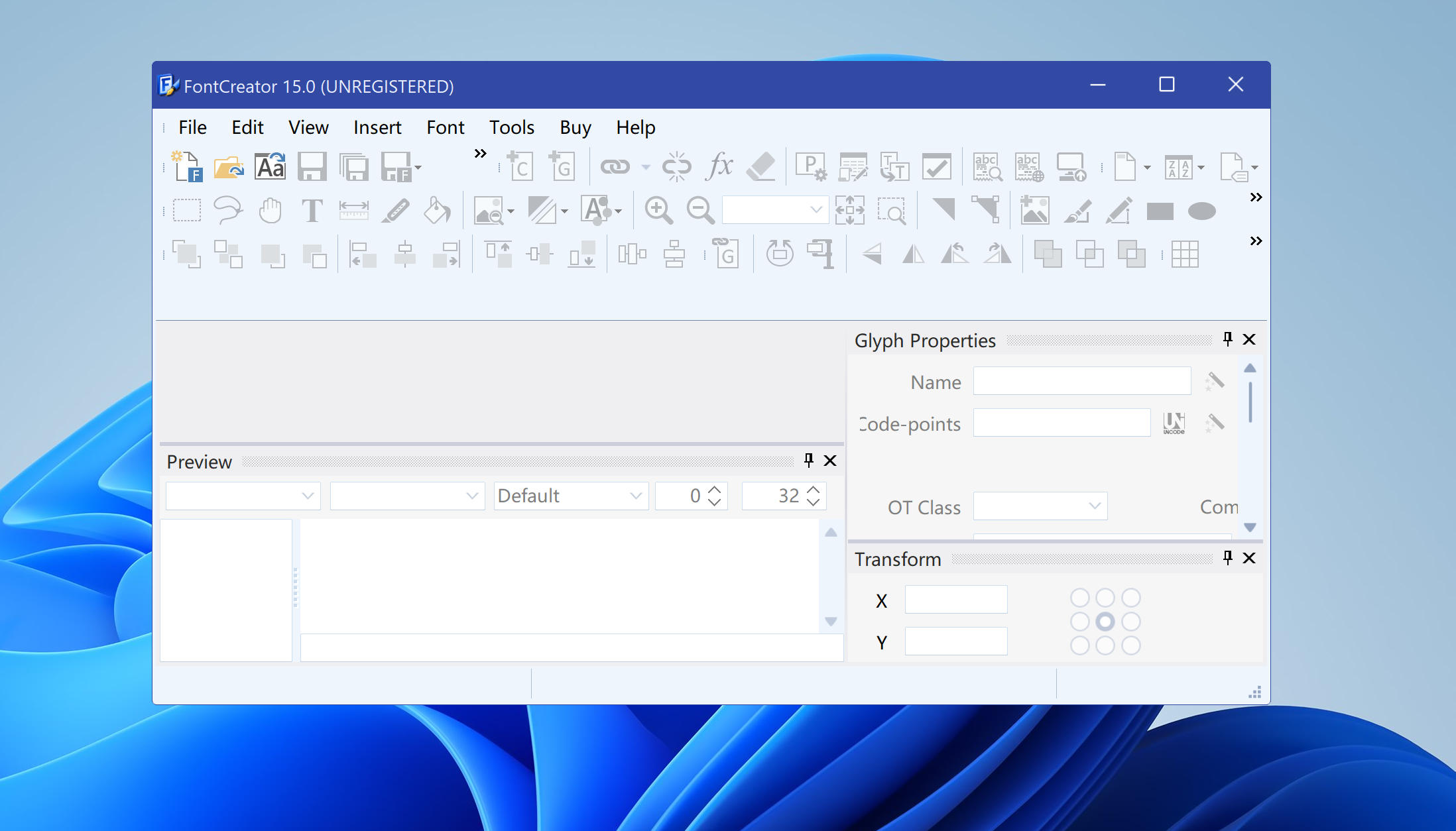Select the Hand pan tool
The height and width of the screenshot is (831, 1456).
(271, 211)
